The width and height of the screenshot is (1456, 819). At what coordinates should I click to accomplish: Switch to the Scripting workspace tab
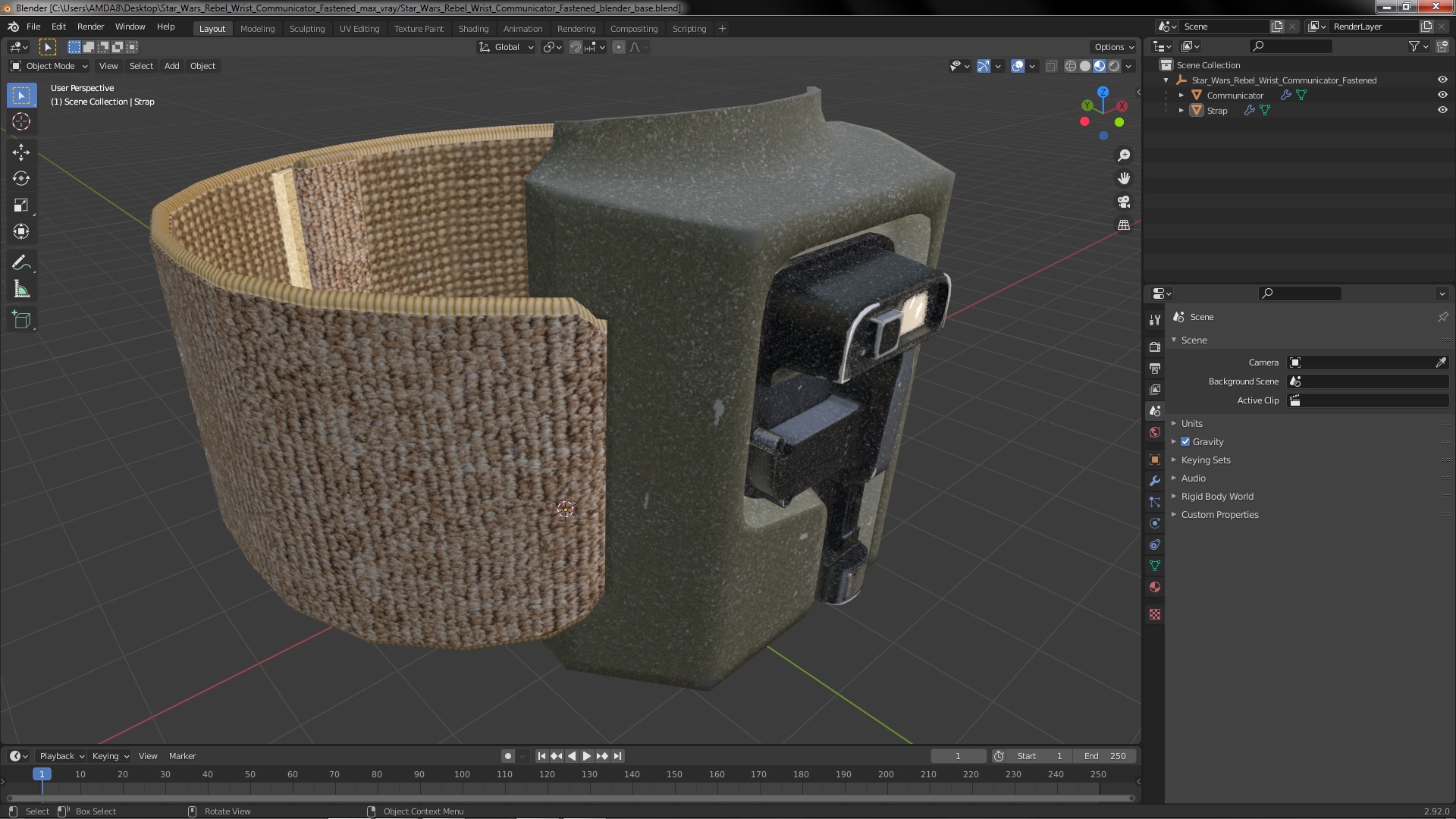pyautogui.click(x=689, y=29)
